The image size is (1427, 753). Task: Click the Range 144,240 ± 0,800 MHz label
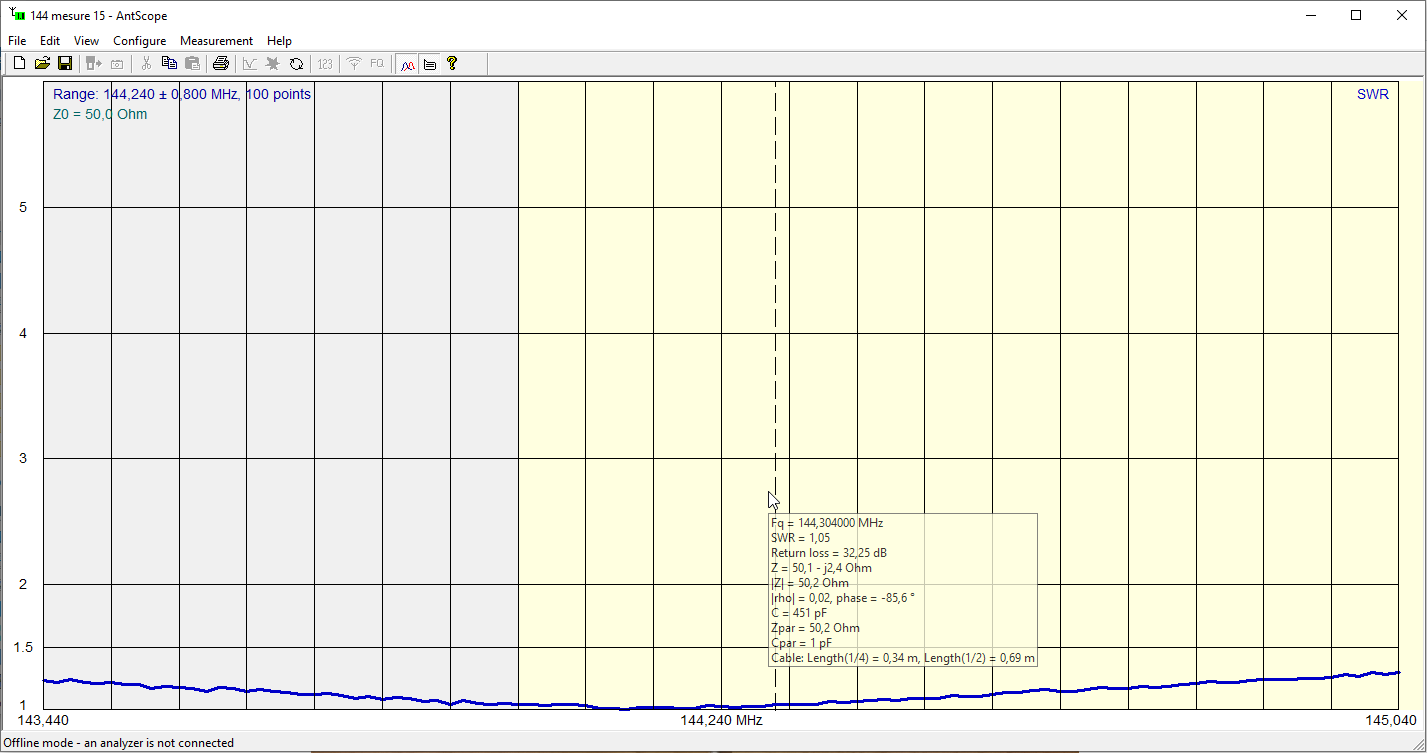[x=182, y=94]
